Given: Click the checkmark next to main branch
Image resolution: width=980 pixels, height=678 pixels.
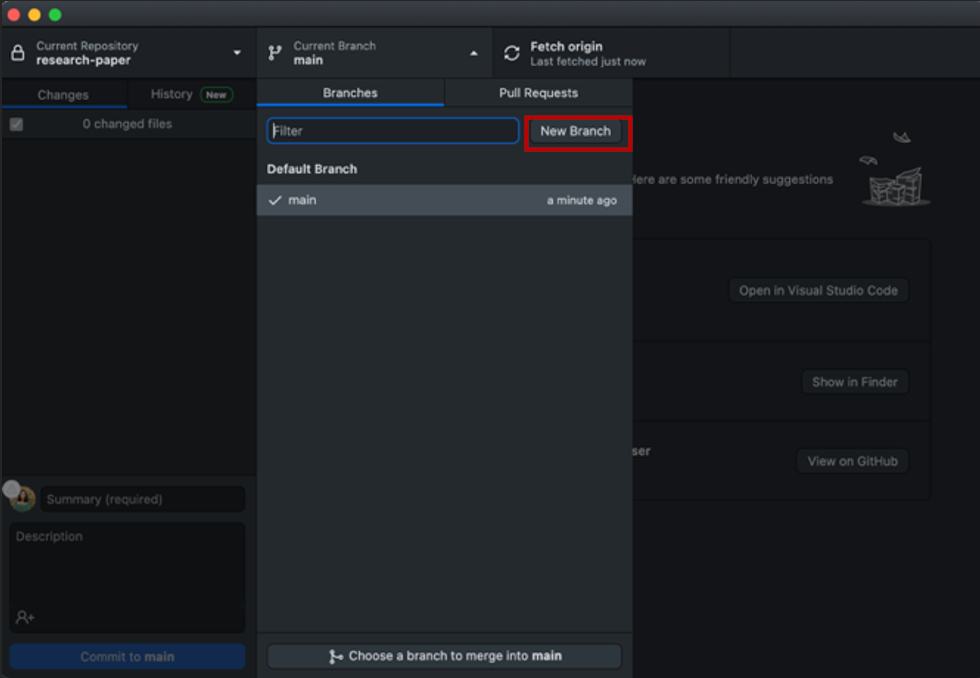Looking at the screenshot, I should [275, 200].
